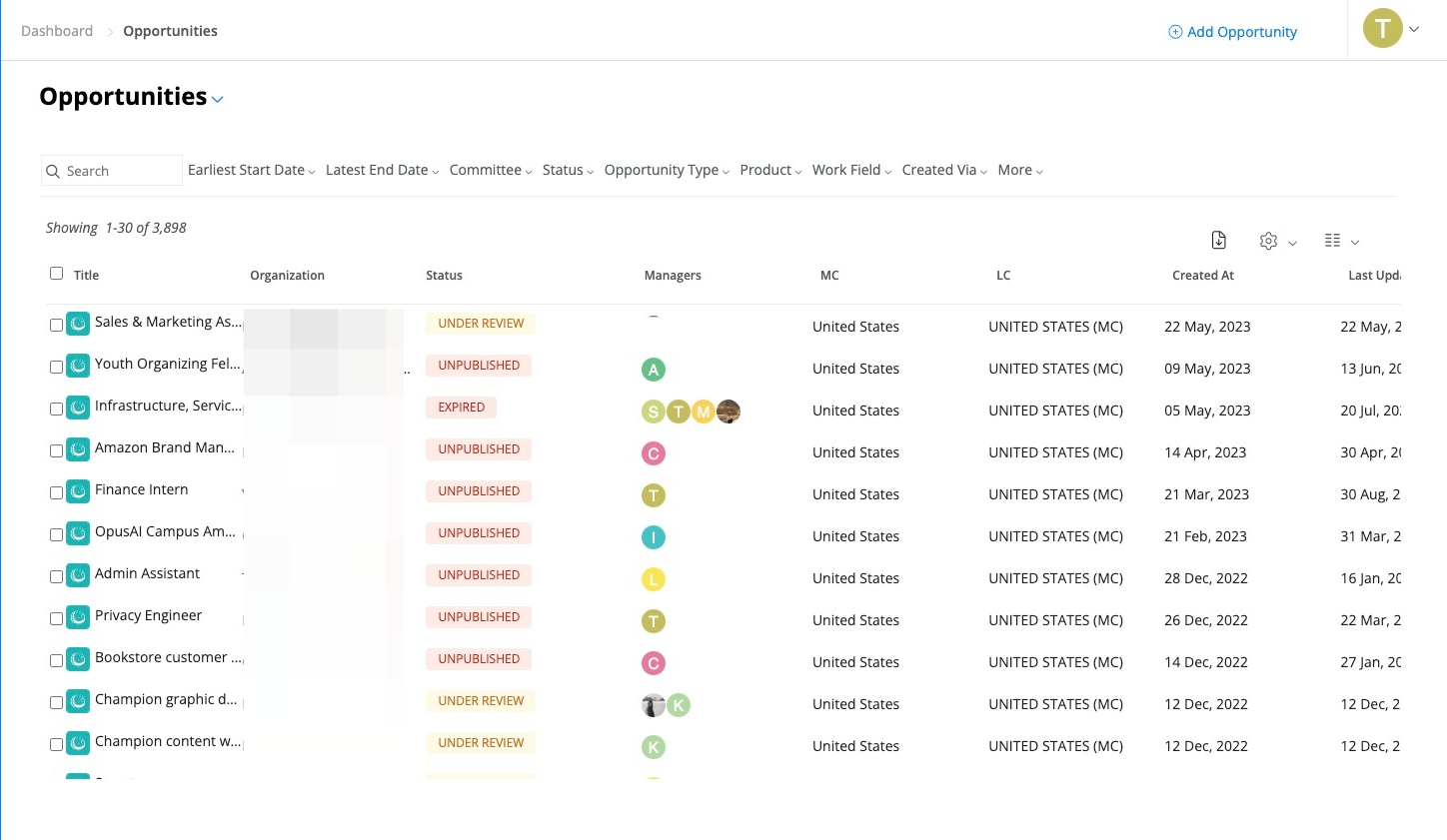Check the Privacy Engineer row checkbox
This screenshot has width=1447, height=840.
coord(56,618)
